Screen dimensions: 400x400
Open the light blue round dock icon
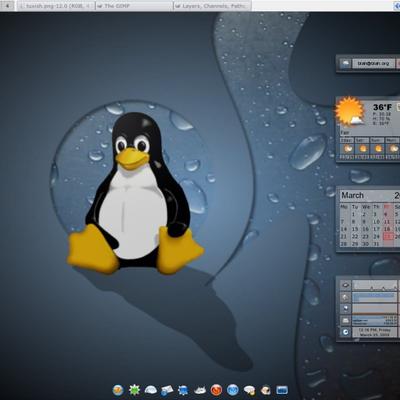coord(233,390)
